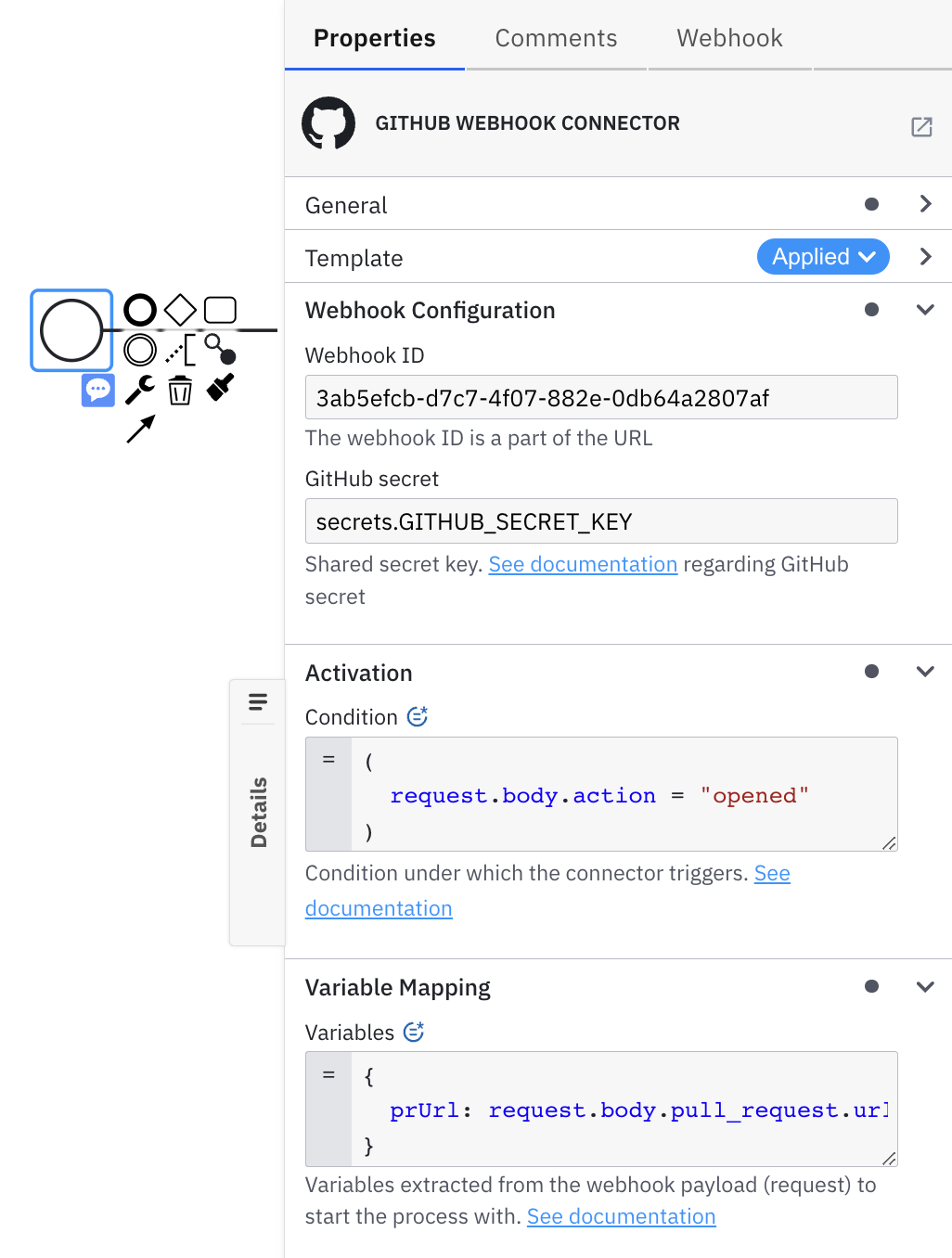Append an end event from the context pad

coord(139,309)
